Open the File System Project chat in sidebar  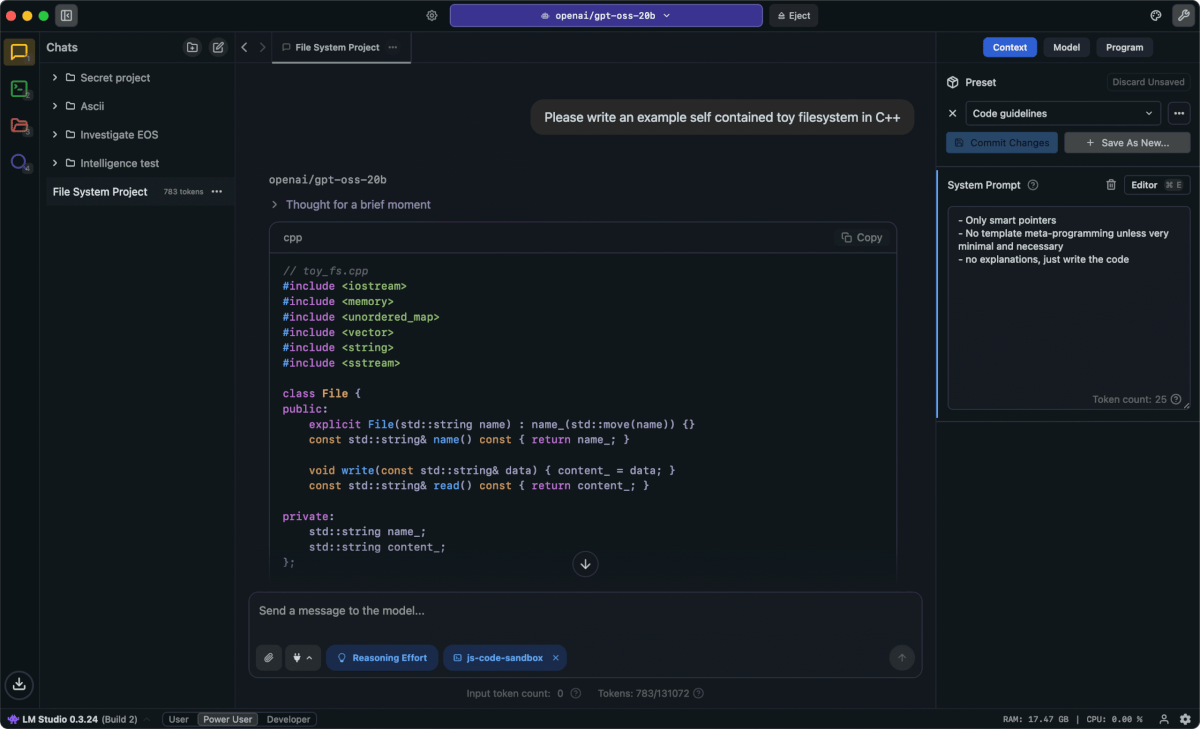click(139, 192)
